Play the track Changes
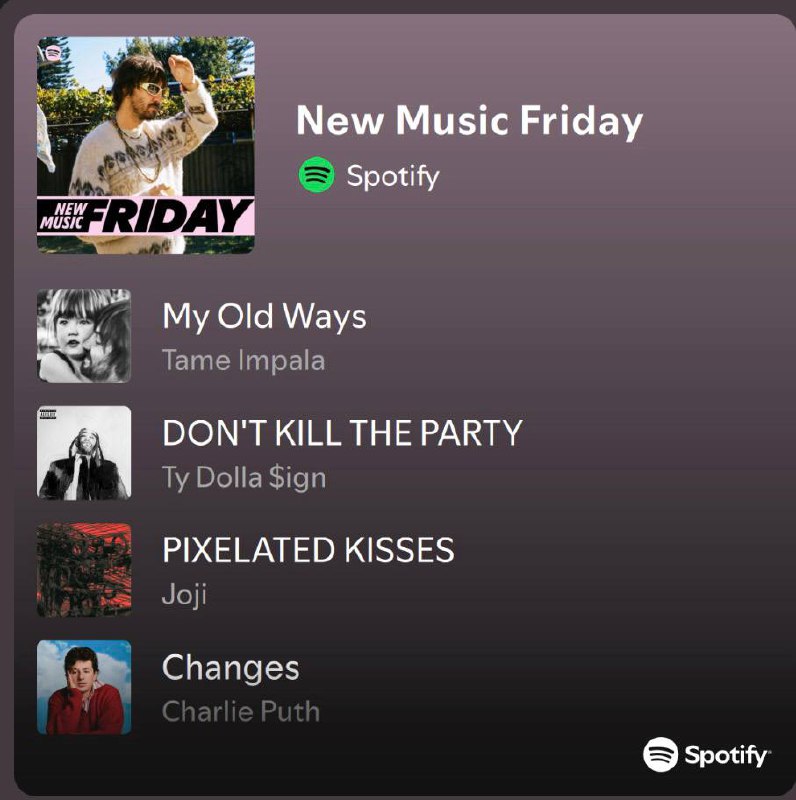Screen dimensions: 796x800 coord(231,668)
